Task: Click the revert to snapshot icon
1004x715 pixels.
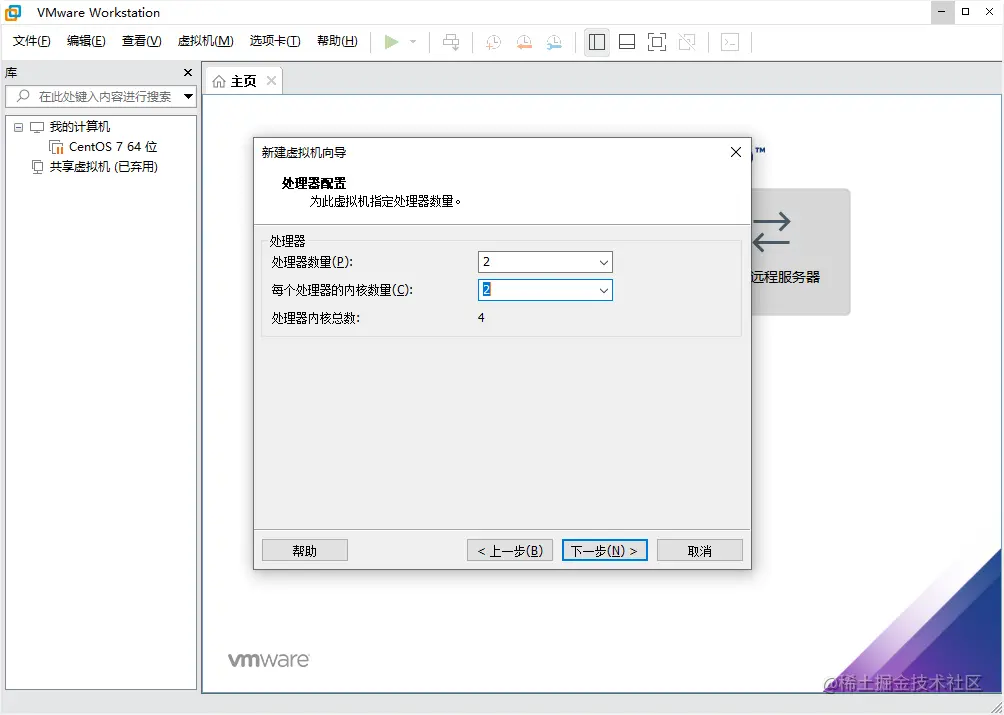Action: (x=524, y=42)
